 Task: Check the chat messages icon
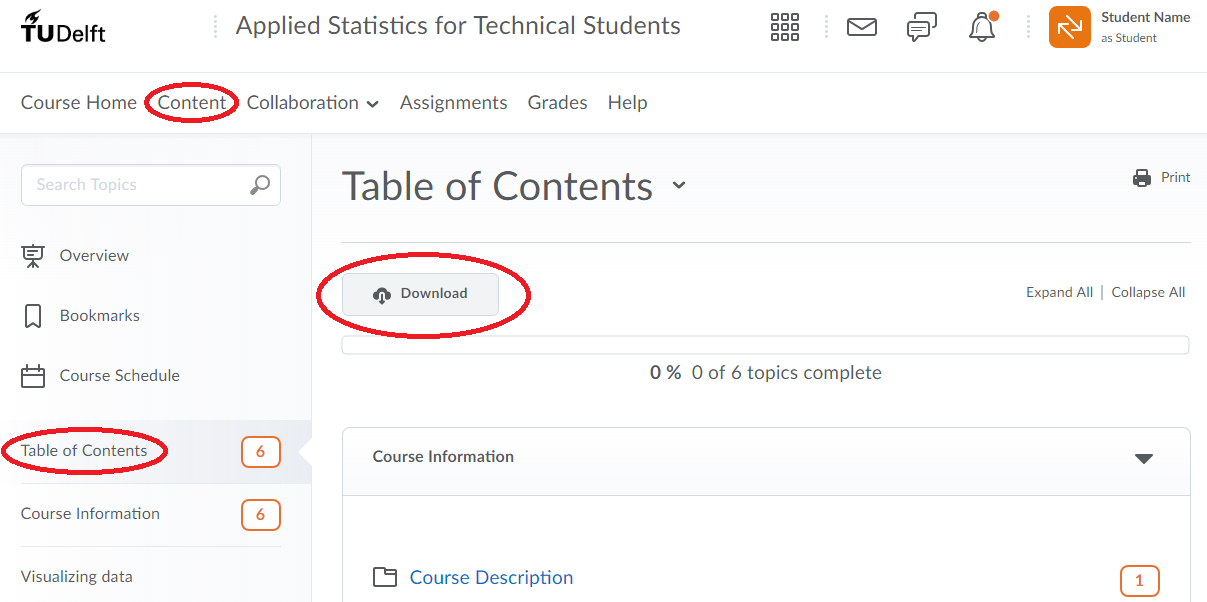(921, 27)
